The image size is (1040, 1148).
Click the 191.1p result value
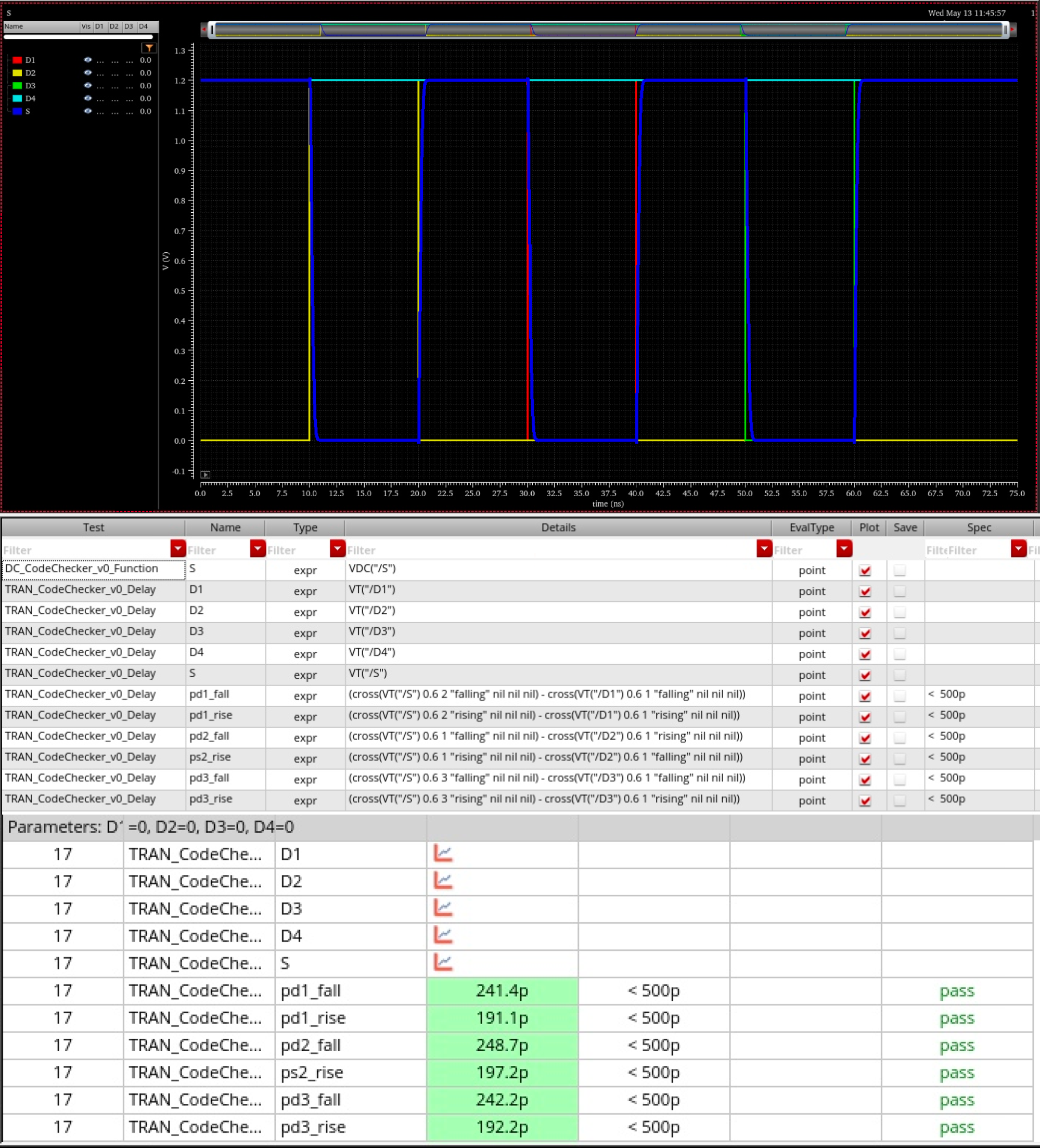(x=503, y=1018)
